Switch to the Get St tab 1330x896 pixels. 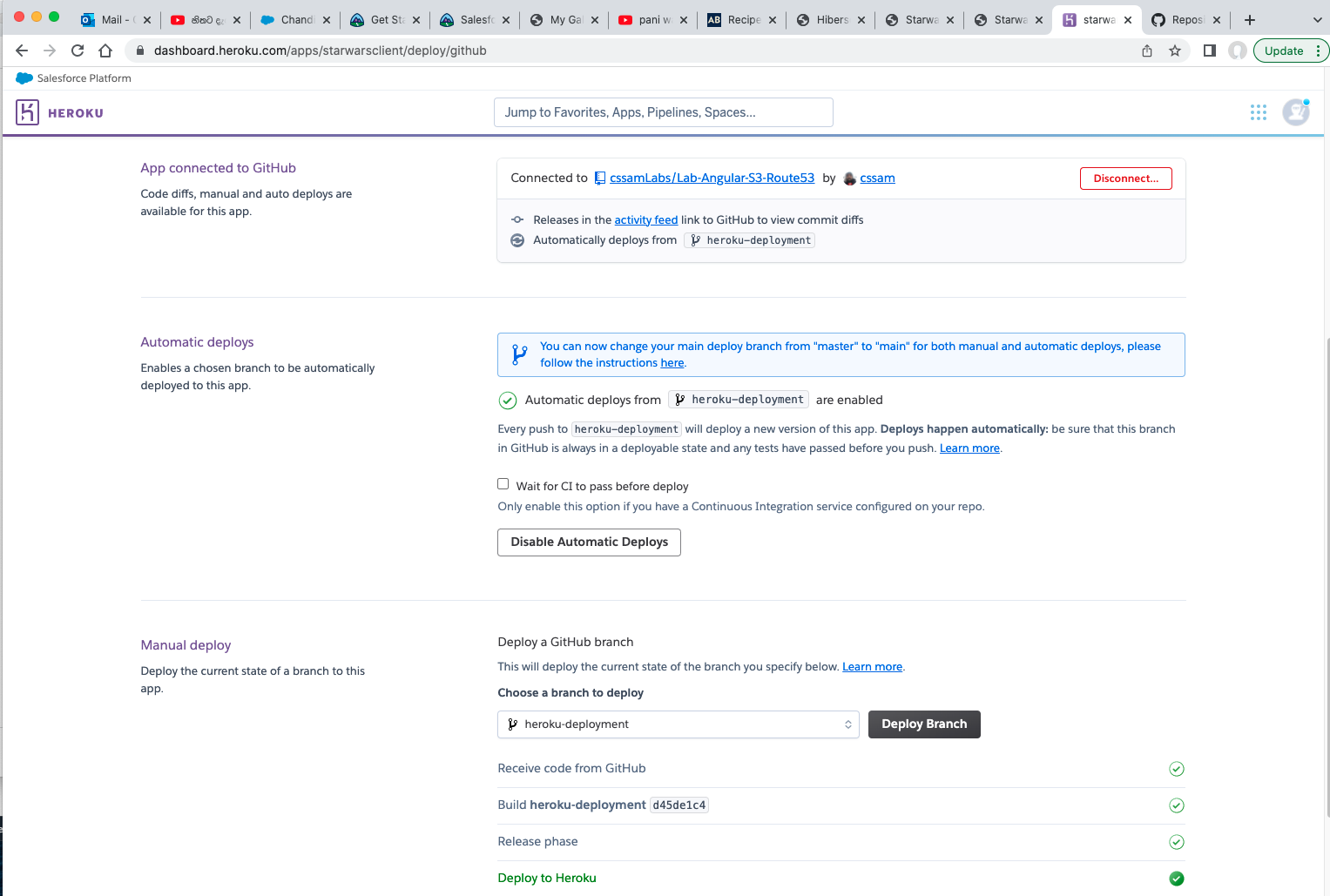(x=386, y=19)
